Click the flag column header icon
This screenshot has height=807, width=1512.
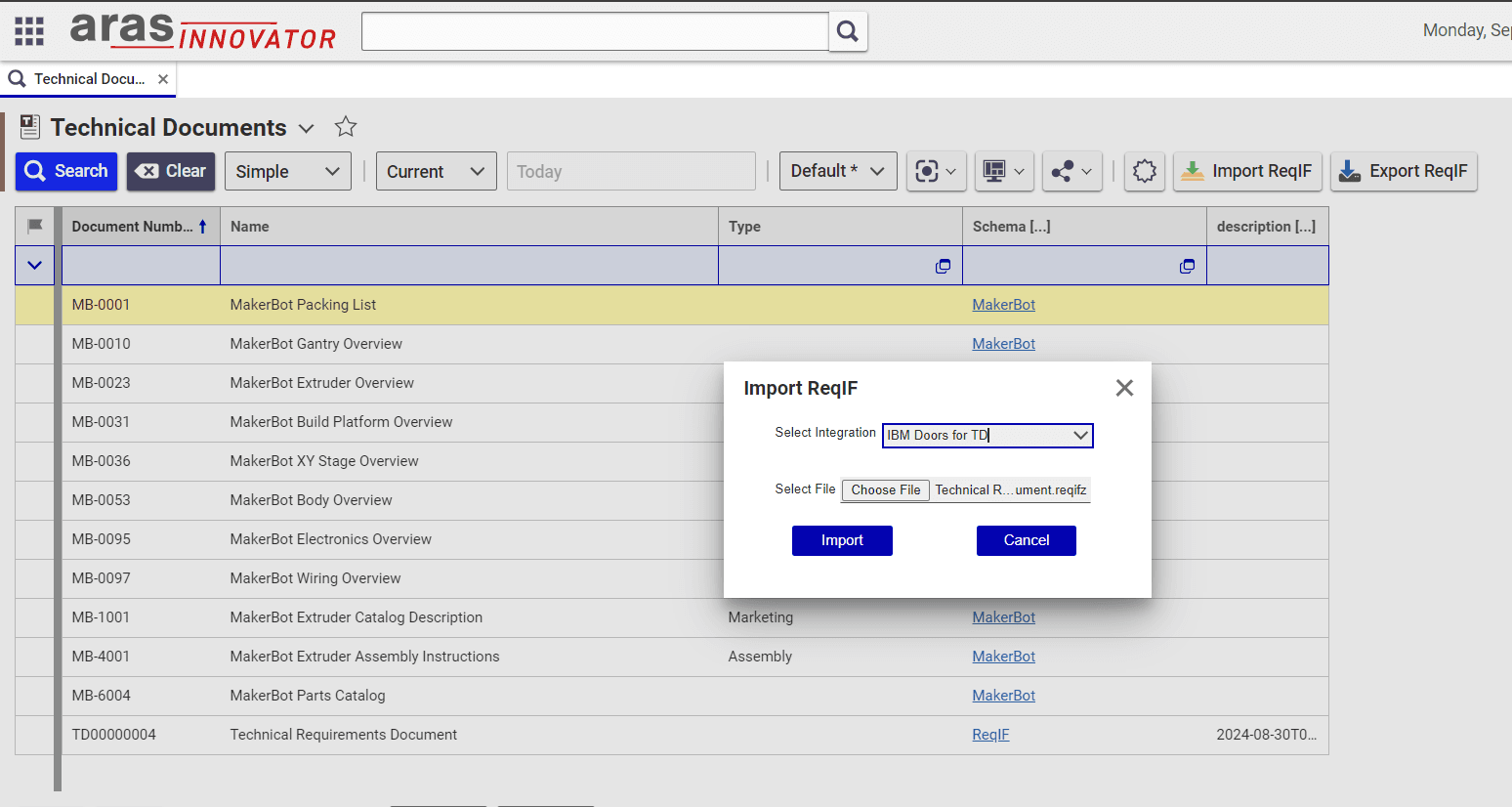35,226
